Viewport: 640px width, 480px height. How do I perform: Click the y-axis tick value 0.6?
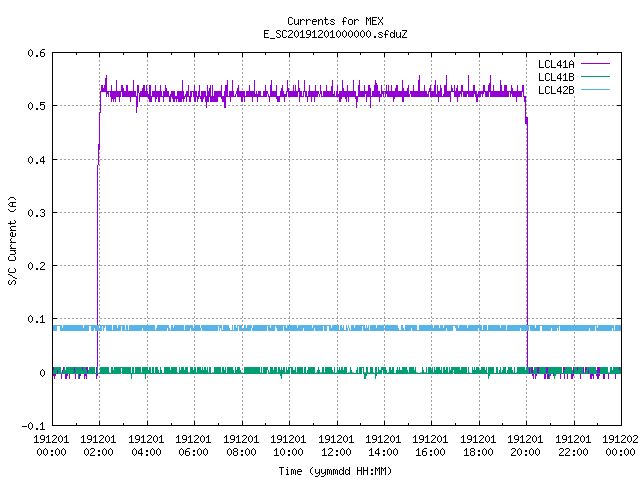36,53
